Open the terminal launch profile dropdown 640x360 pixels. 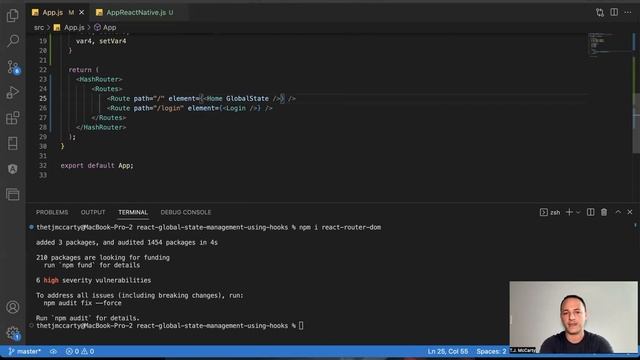(x=578, y=212)
